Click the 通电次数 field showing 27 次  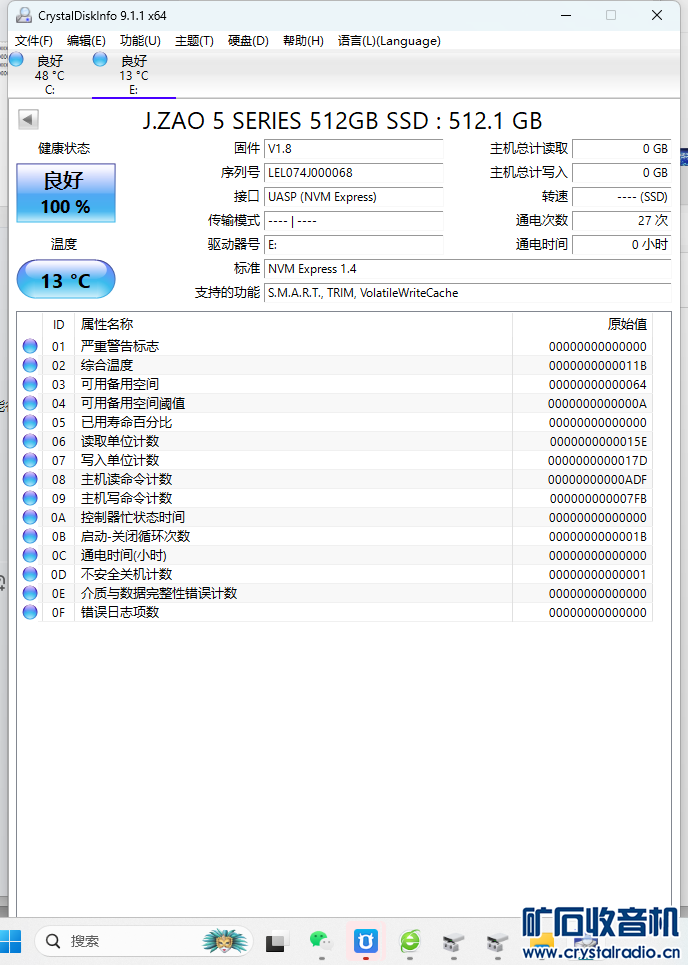pyautogui.click(x=622, y=221)
